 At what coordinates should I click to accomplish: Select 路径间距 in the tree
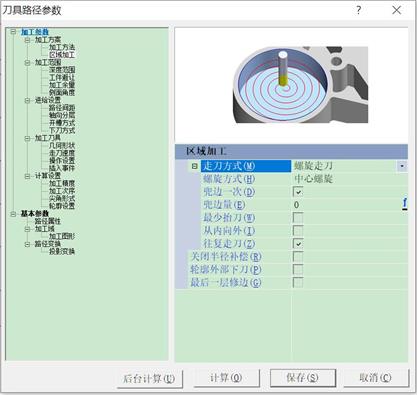point(62,108)
